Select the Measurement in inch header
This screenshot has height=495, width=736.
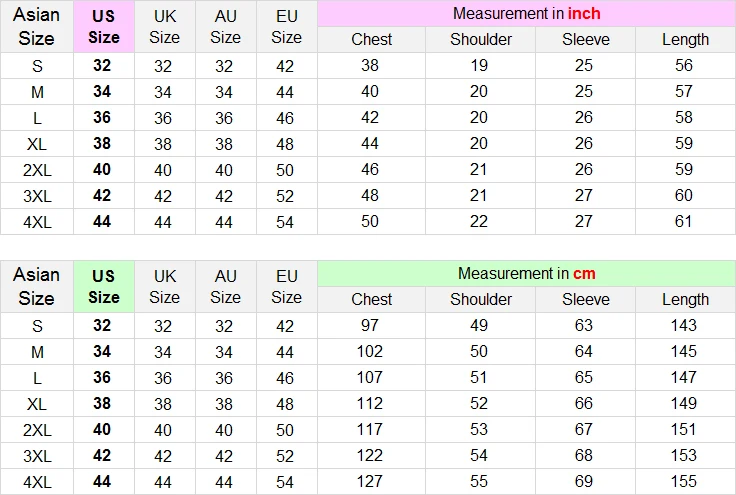tap(526, 14)
